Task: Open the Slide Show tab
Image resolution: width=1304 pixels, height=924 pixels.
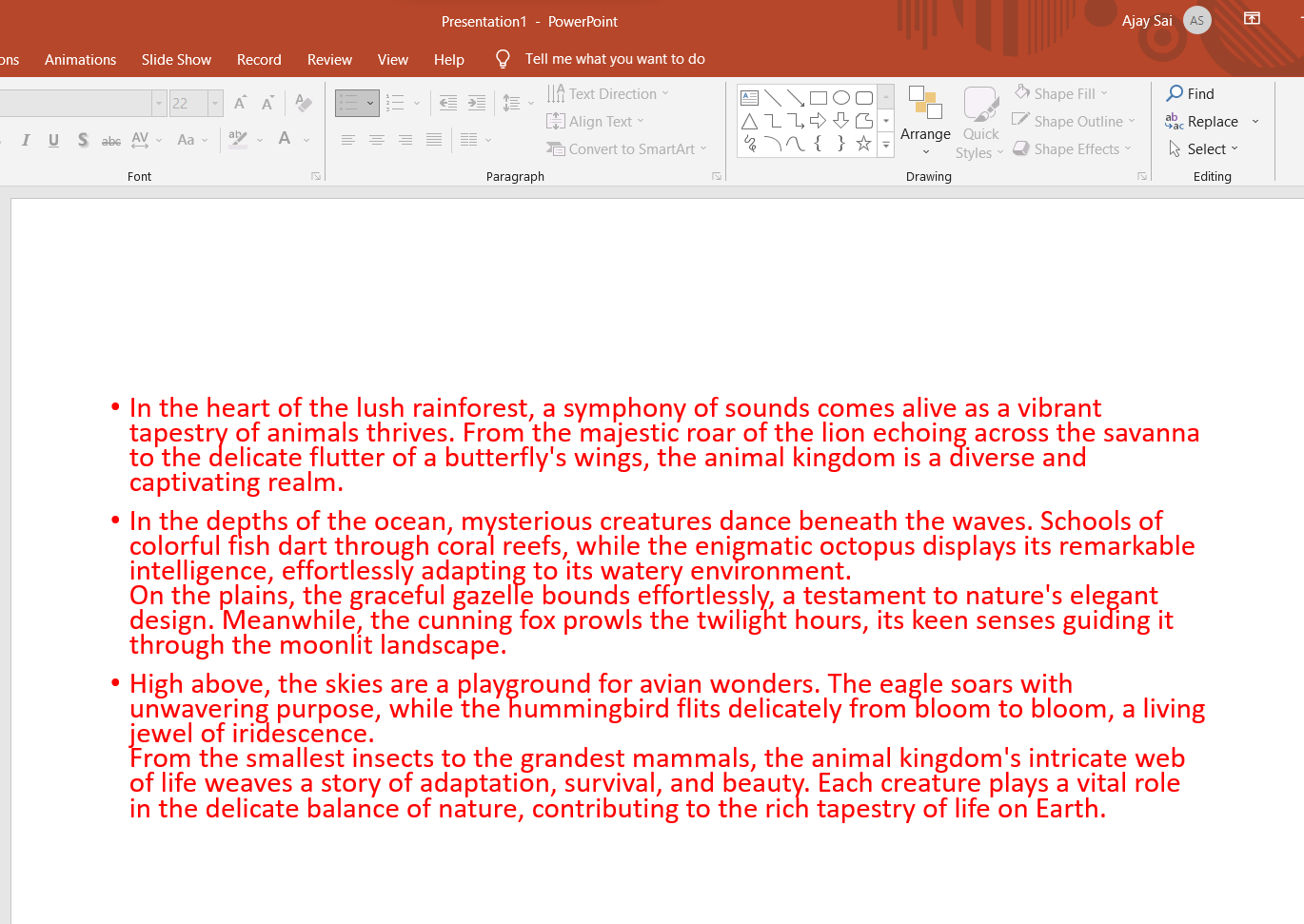Action: pyautogui.click(x=176, y=59)
